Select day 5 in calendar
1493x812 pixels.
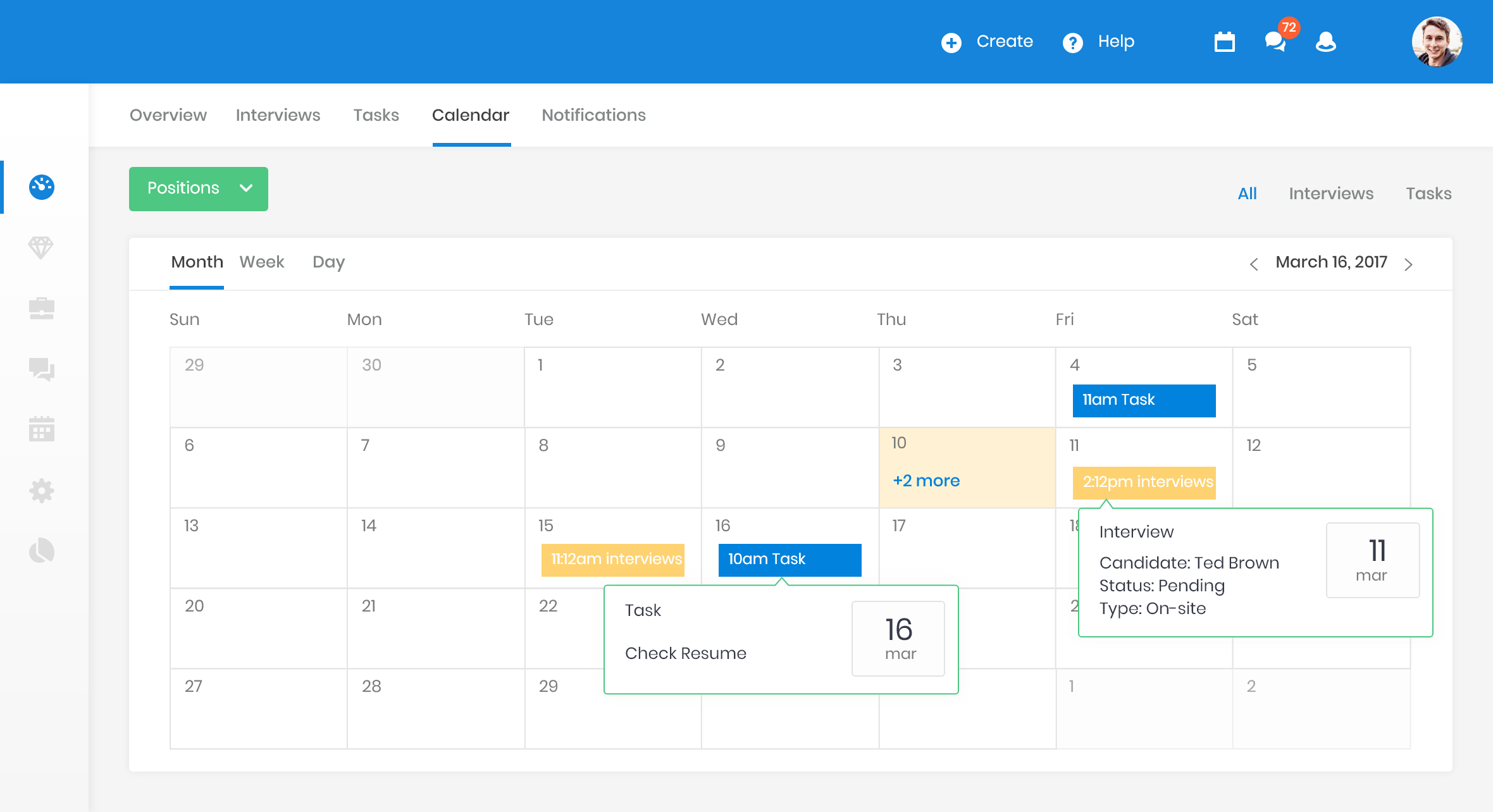click(1321, 387)
